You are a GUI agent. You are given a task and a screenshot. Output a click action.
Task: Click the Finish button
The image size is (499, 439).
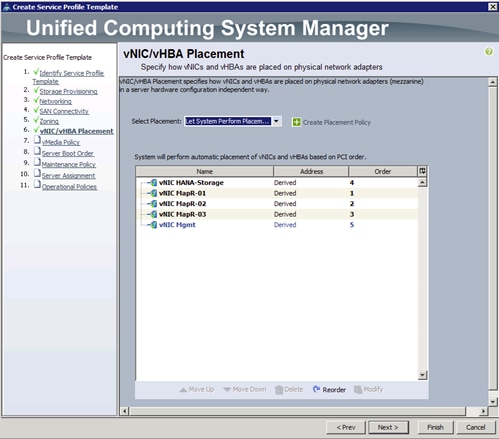tap(435, 427)
